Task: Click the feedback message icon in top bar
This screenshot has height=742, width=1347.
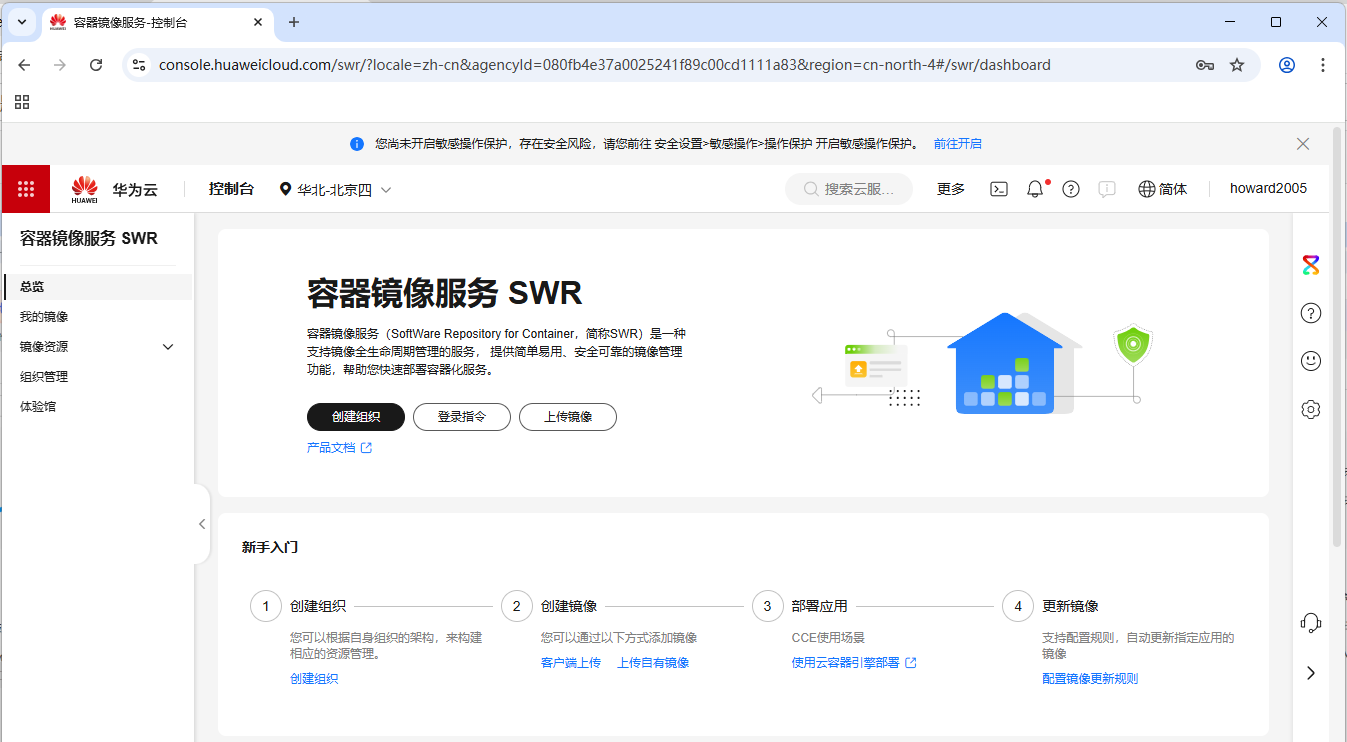Action: (1107, 189)
